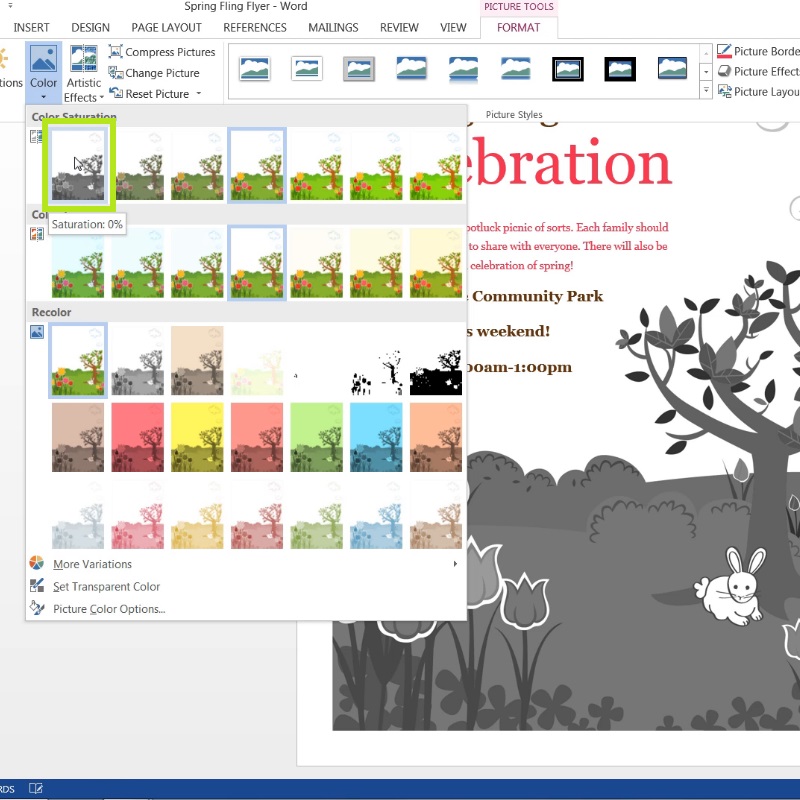Select the third saturation thumbnail (66%)
Viewport: 800px width, 800px height.
[197, 165]
